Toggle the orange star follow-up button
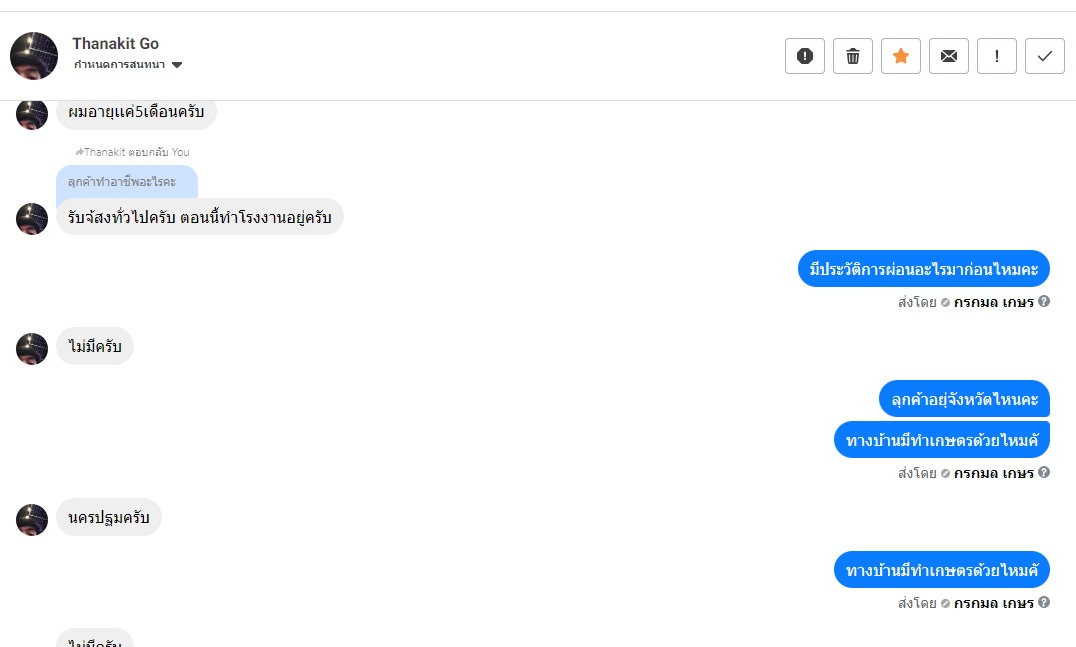1076x647 pixels. (x=901, y=56)
